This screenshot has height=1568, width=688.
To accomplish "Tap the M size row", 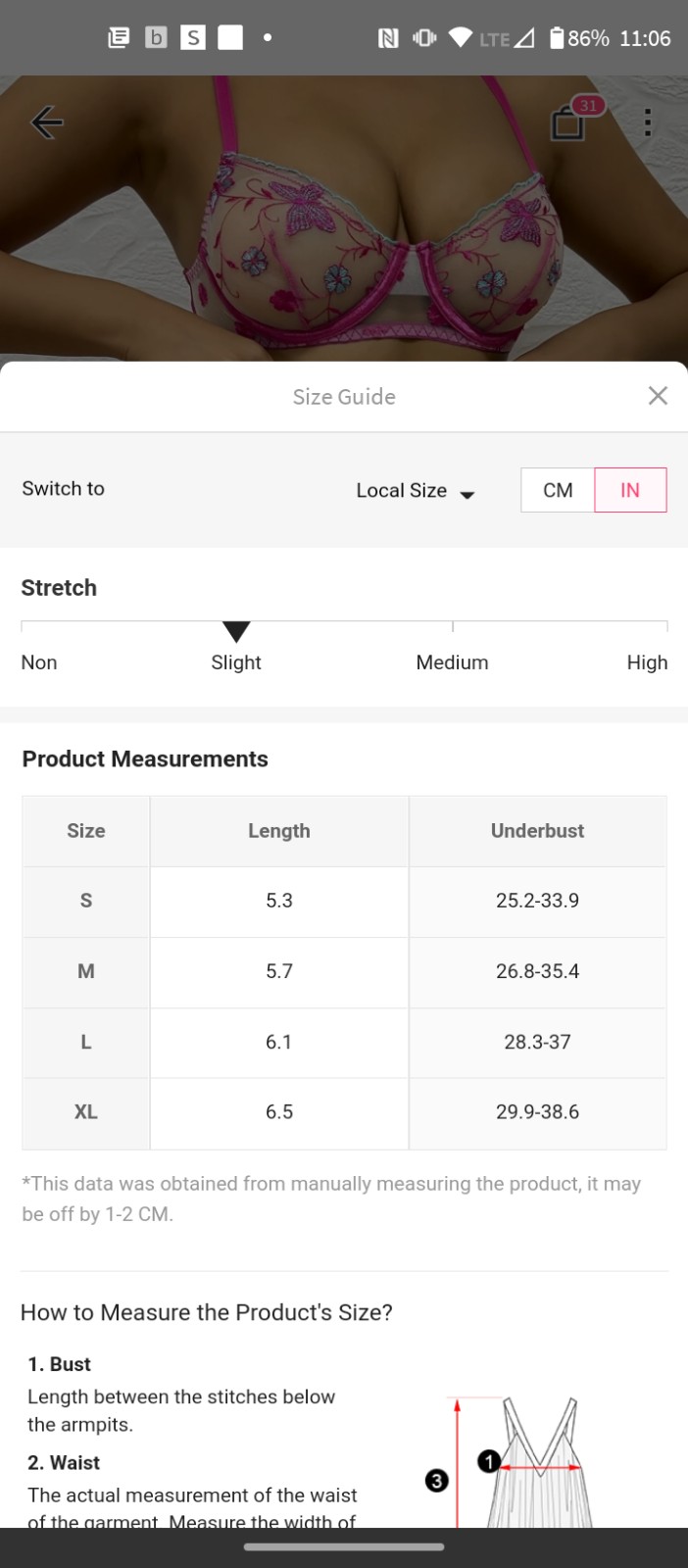I will click(344, 971).
